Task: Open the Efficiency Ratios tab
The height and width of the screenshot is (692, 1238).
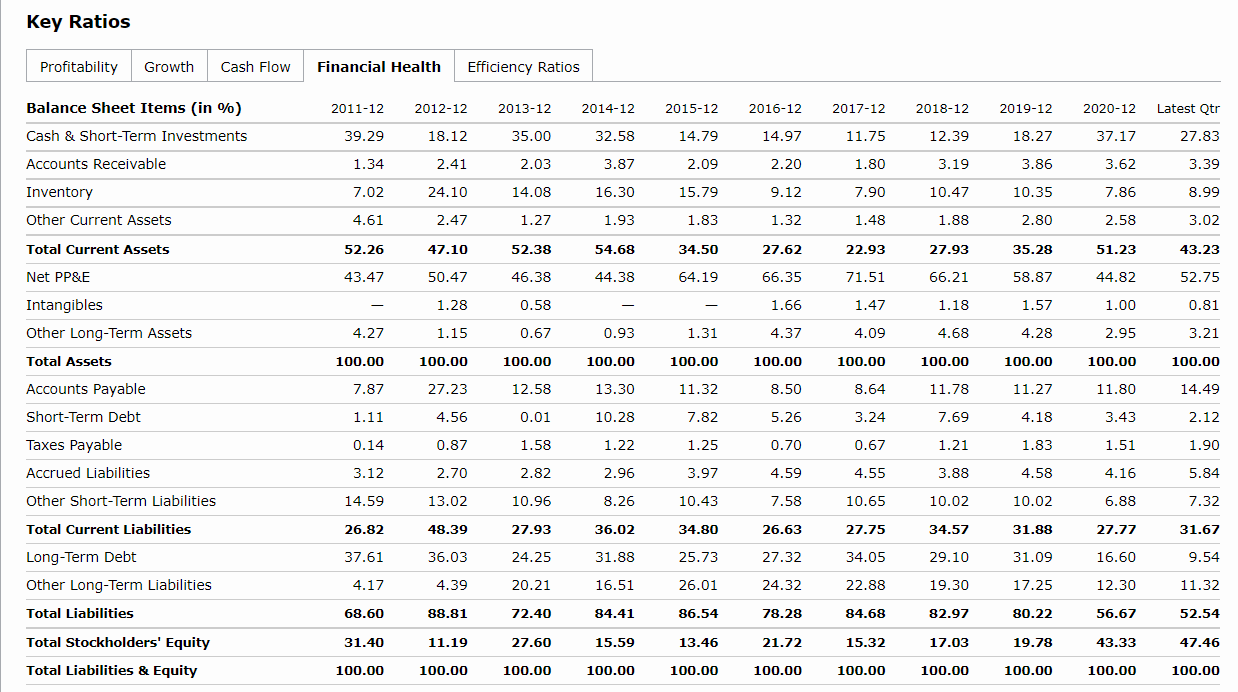Action: click(523, 67)
